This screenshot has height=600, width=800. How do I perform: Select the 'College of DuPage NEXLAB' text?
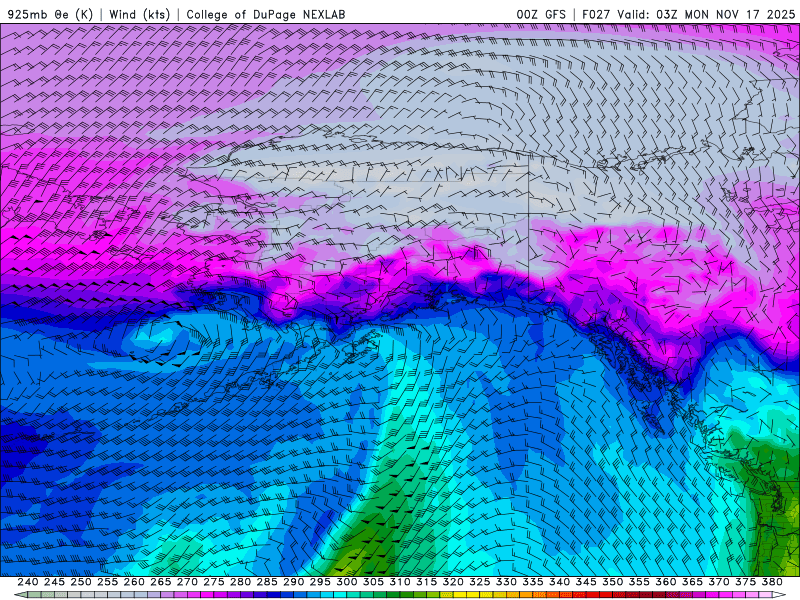(x=266, y=14)
